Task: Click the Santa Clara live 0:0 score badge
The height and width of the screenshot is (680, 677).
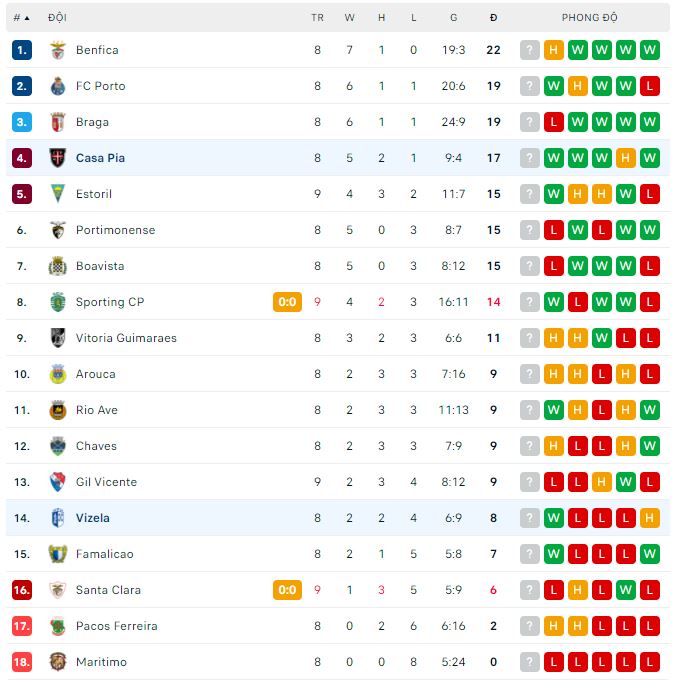Action: 287,590
